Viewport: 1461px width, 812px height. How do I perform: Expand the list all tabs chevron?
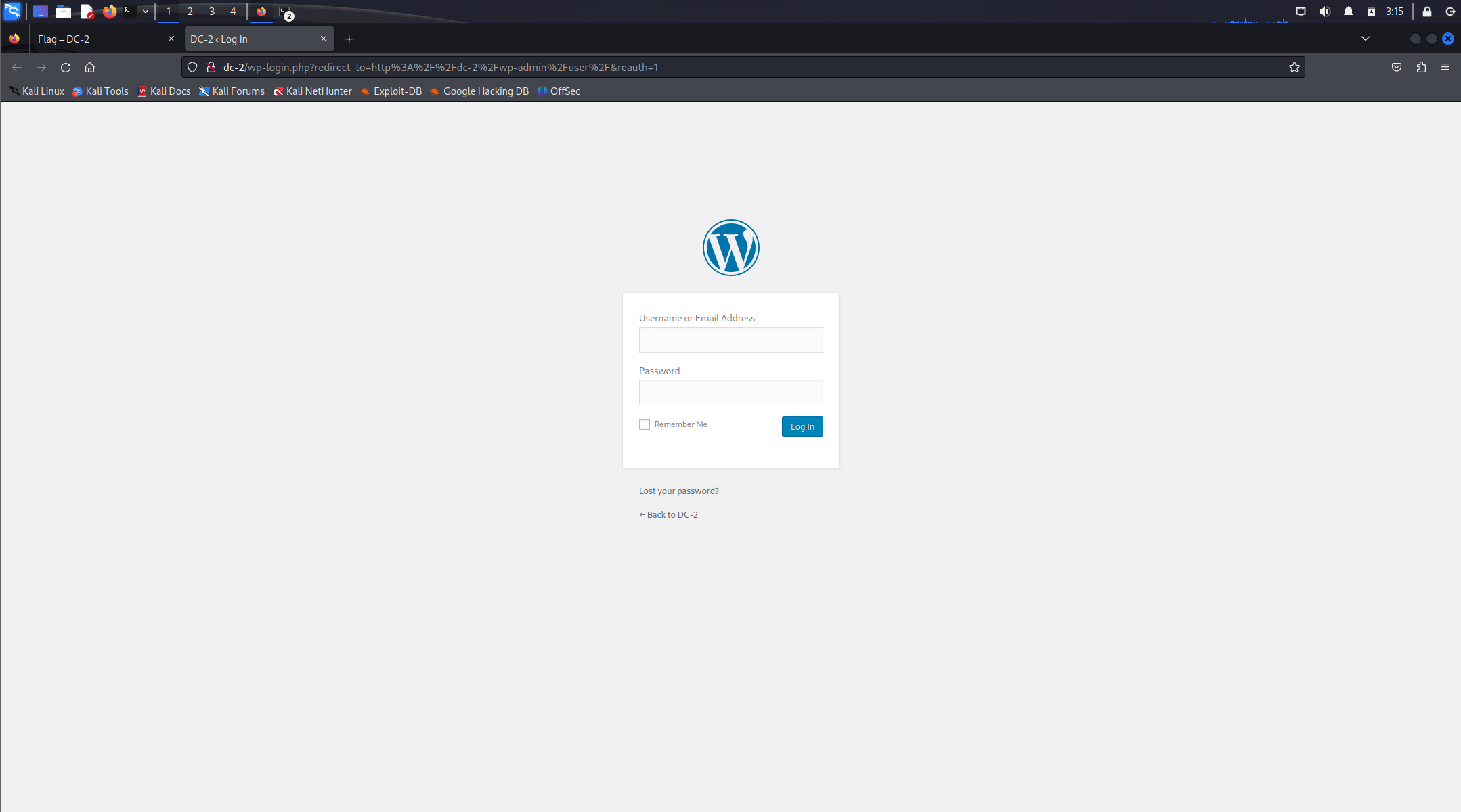pos(1366,39)
